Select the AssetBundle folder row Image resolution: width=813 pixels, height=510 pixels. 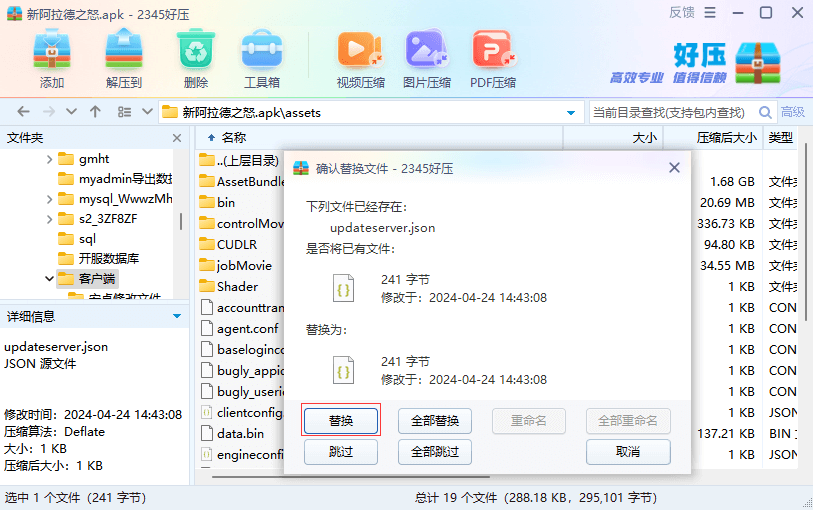tap(242, 181)
